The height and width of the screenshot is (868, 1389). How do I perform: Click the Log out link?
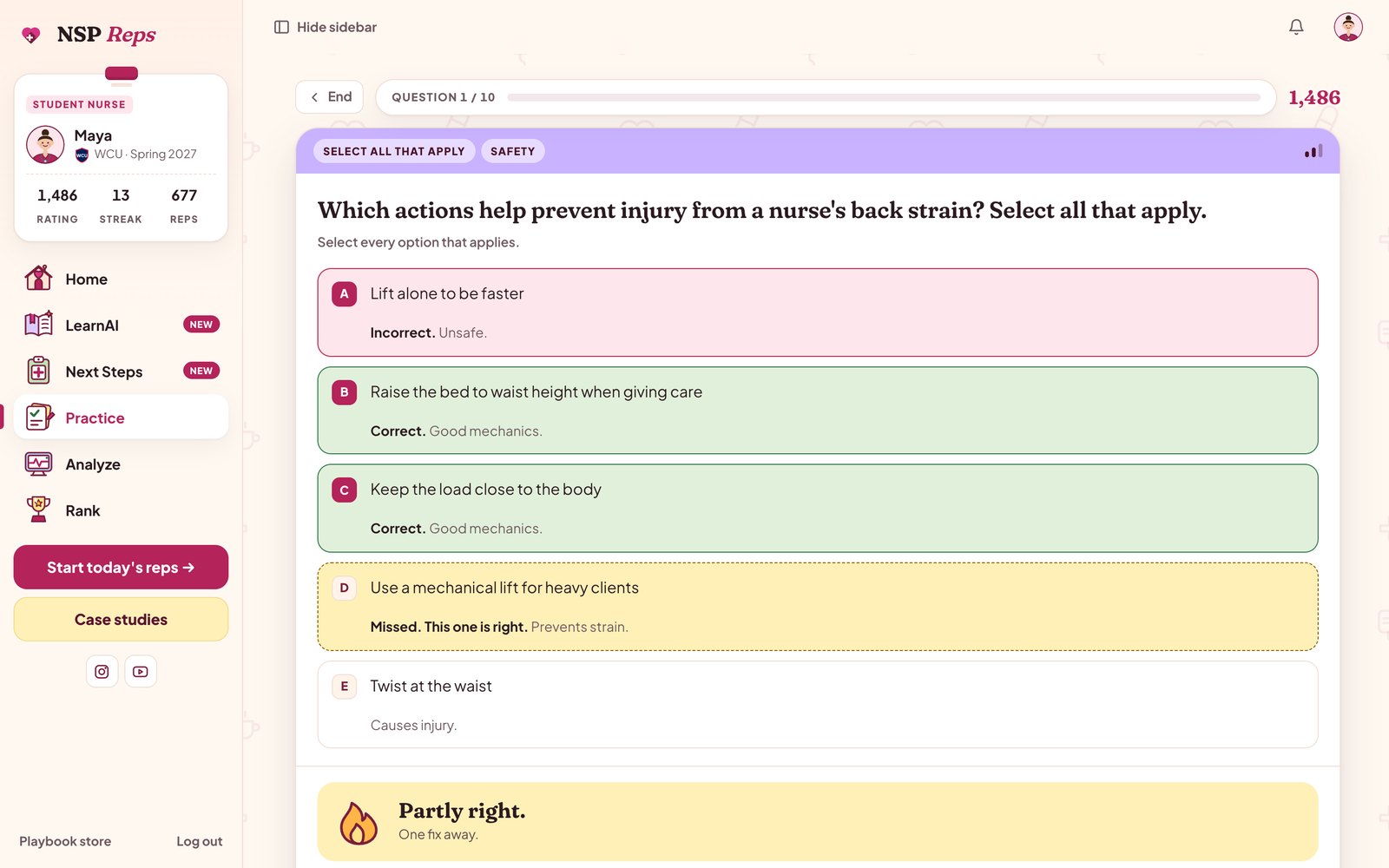199,841
